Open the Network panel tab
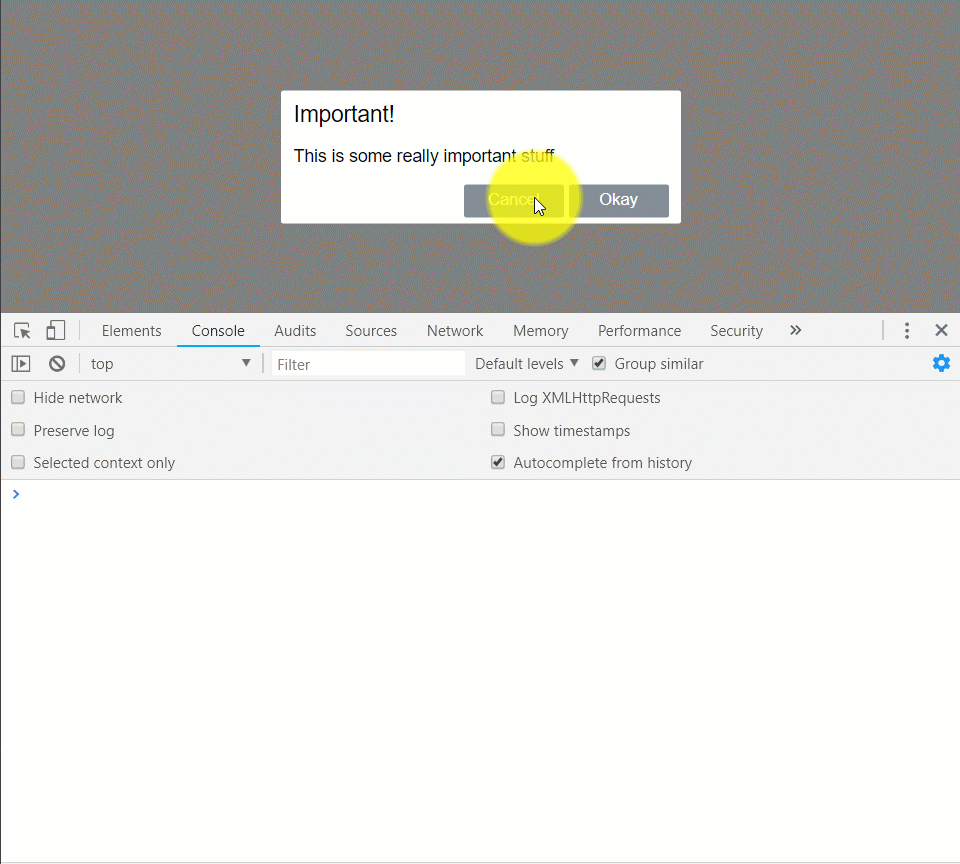The image size is (960, 864). click(455, 330)
